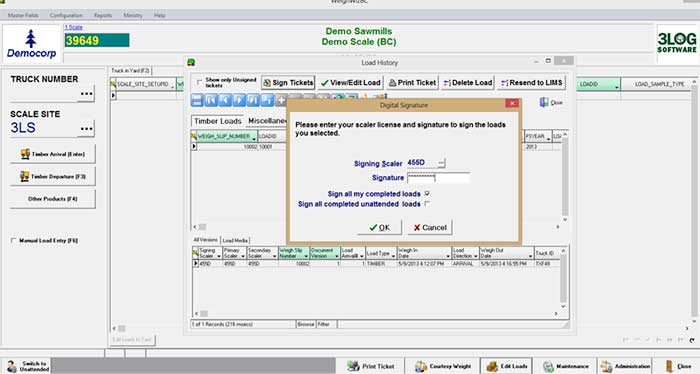700x374 pixels.
Task: Click the Other Products button
Action: tap(53, 199)
